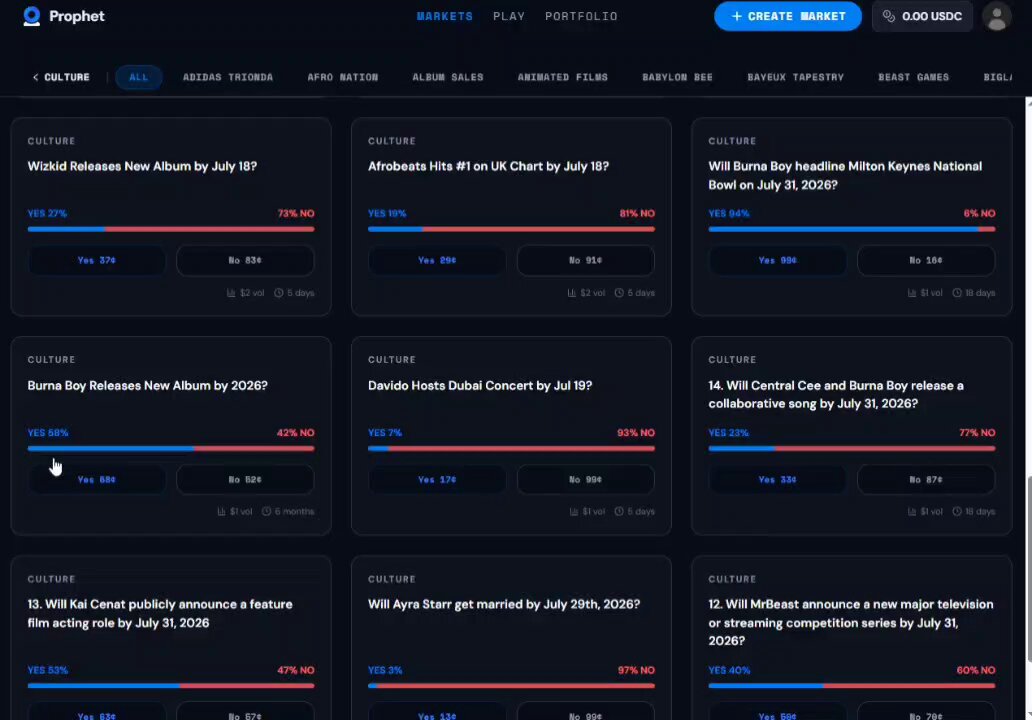
Task: Open the 0.00 USDC balance button
Action: pyautogui.click(x=922, y=16)
